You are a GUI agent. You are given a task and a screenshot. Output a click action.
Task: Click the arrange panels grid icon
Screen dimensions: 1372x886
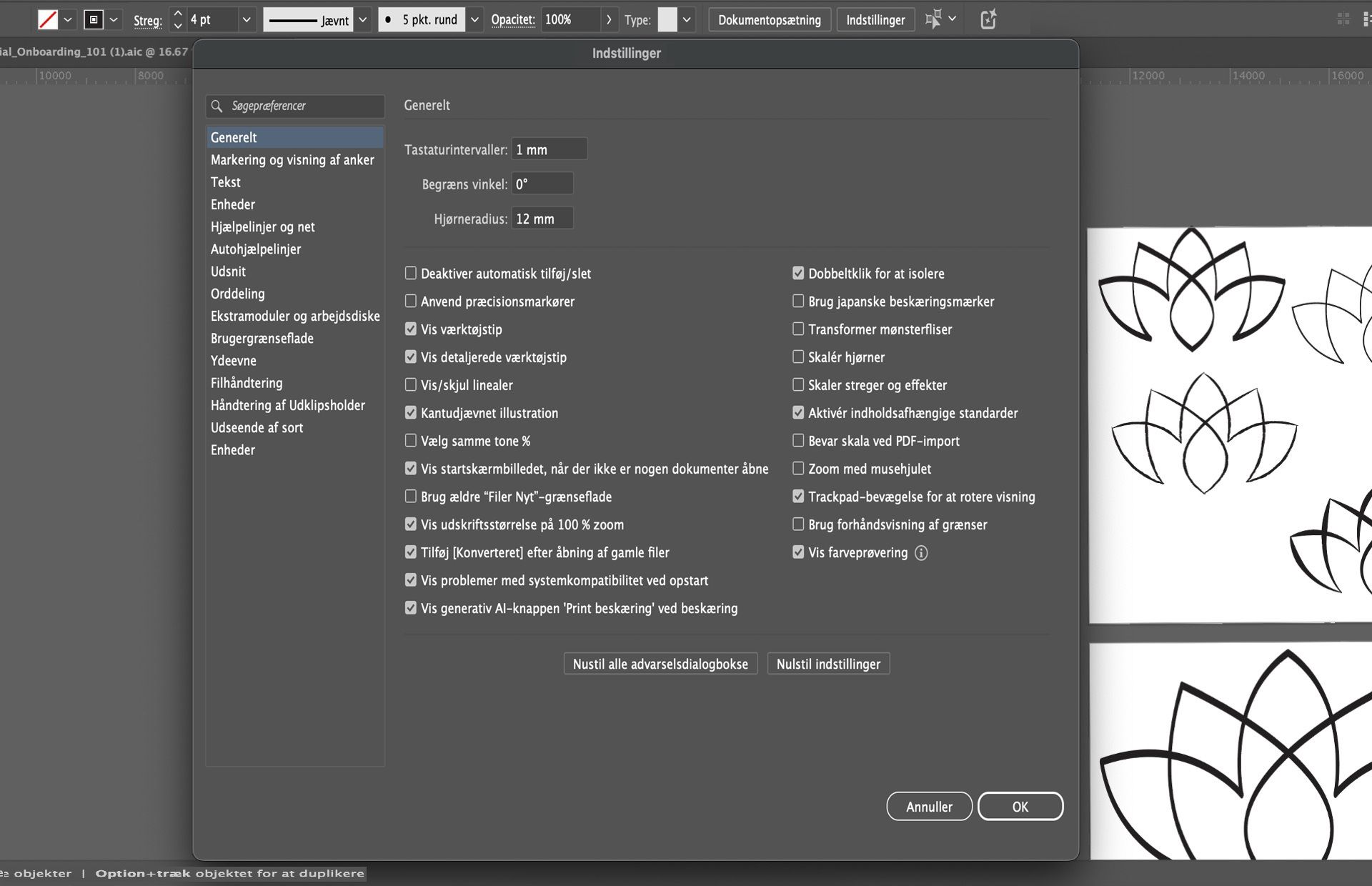click(1343, 19)
